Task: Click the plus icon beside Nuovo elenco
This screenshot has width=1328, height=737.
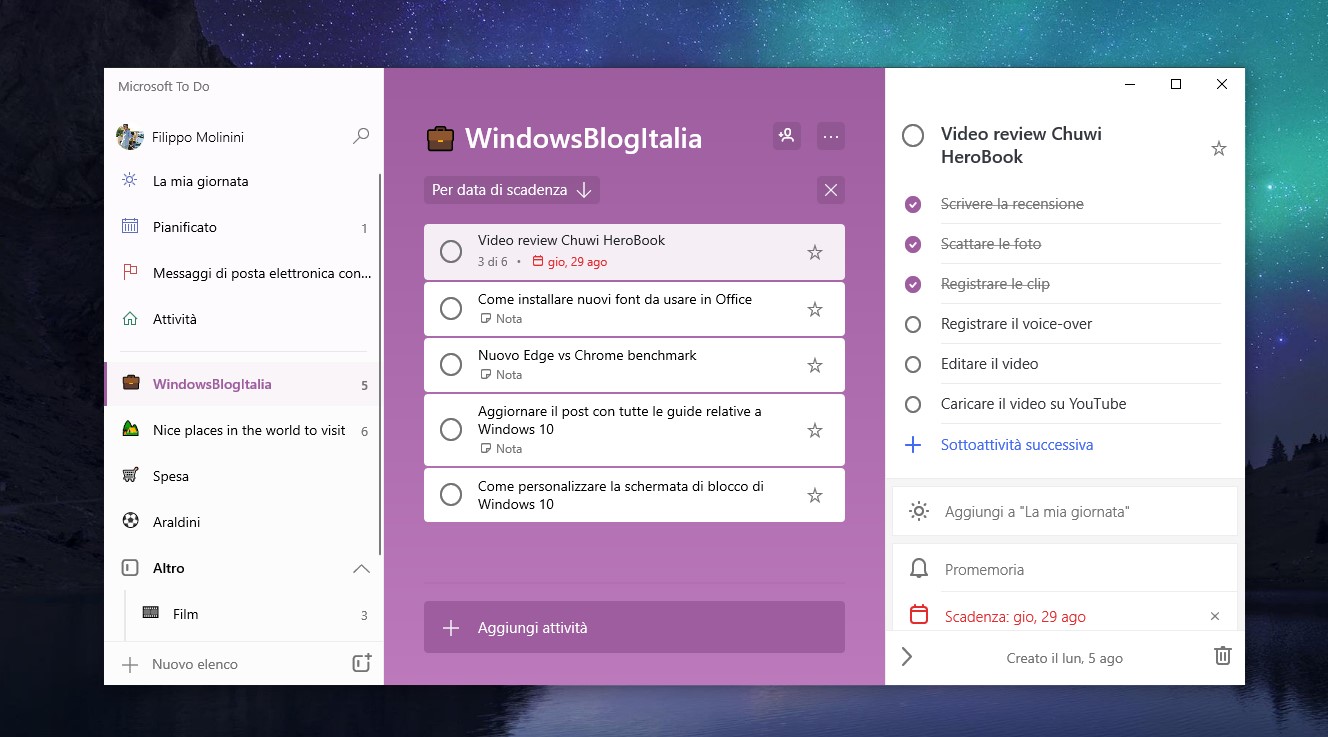Action: tap(130, 664)
